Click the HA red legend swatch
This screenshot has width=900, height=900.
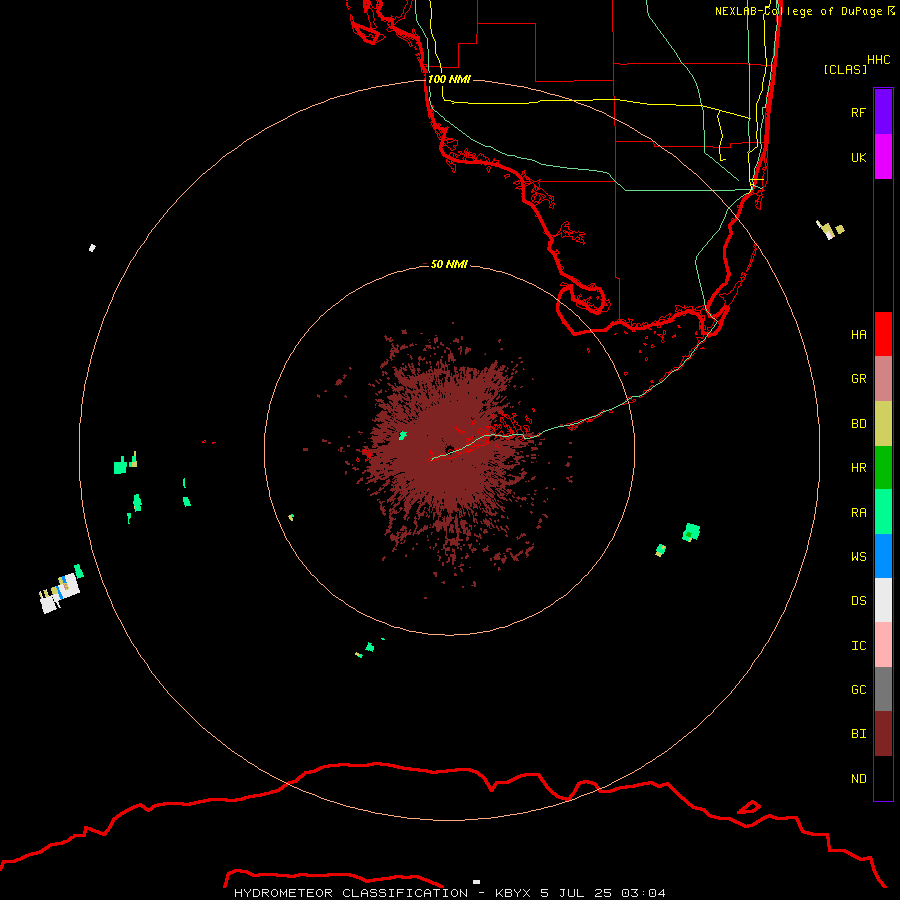[883, 334]
